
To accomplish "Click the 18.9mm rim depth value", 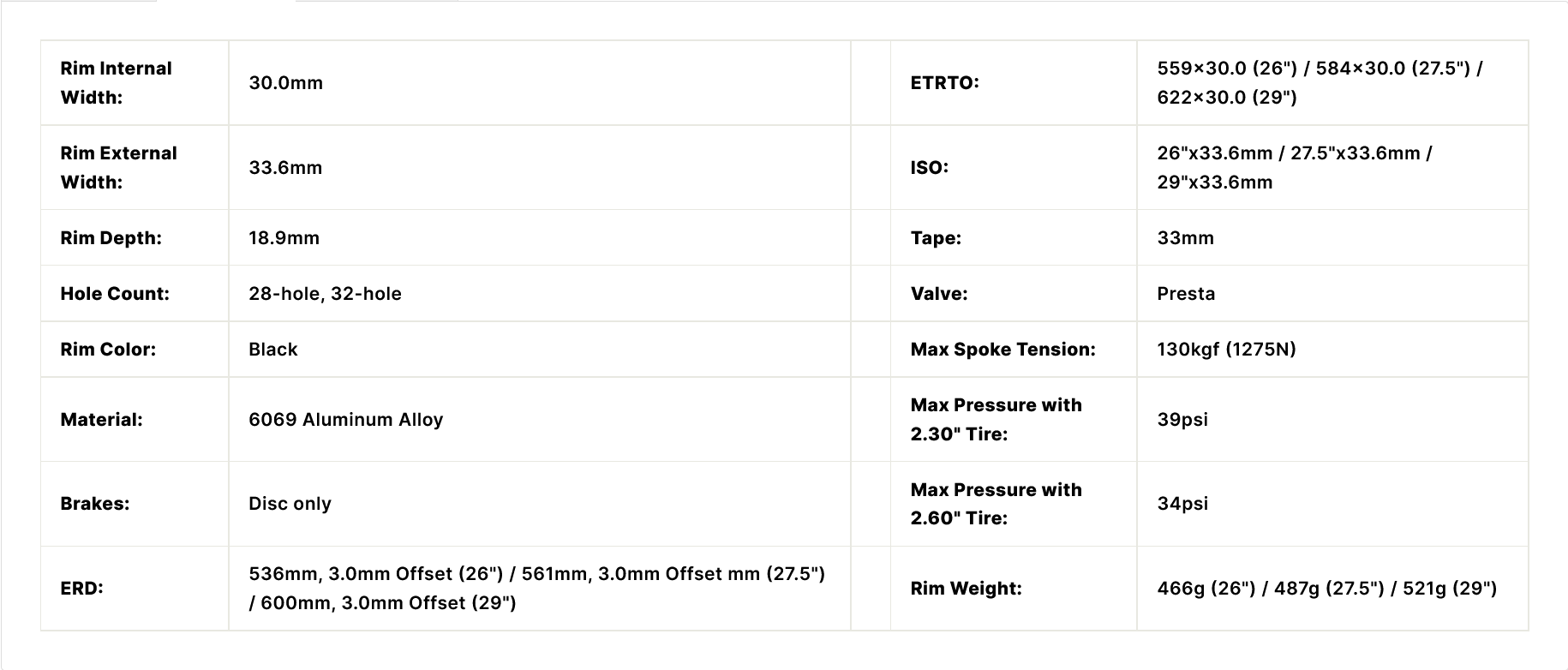I will 284,238.
